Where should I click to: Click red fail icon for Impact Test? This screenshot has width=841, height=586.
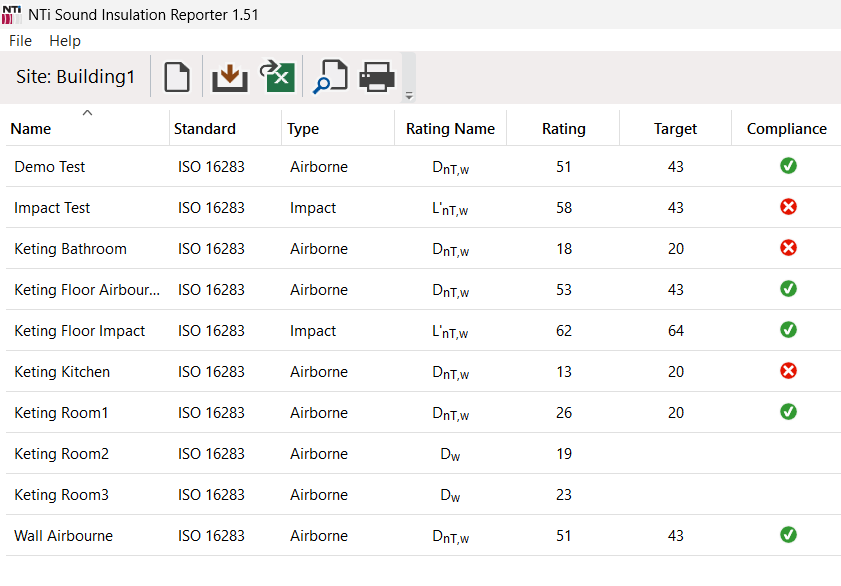(788, 207)
